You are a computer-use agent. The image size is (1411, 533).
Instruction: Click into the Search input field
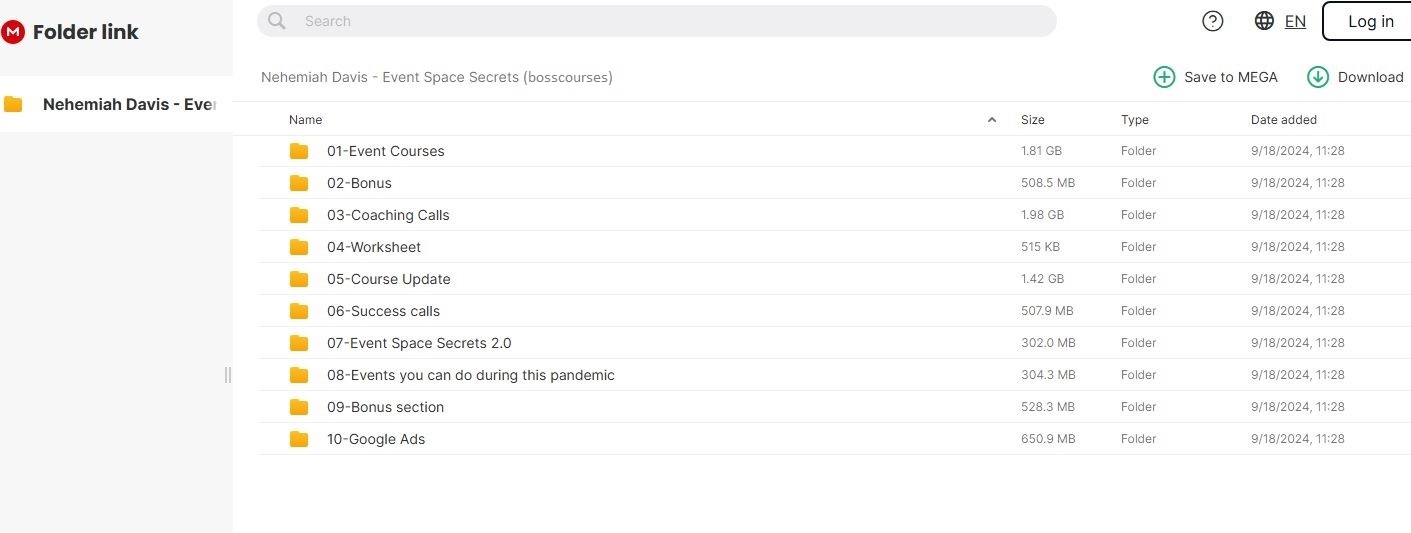coord(660,21)
